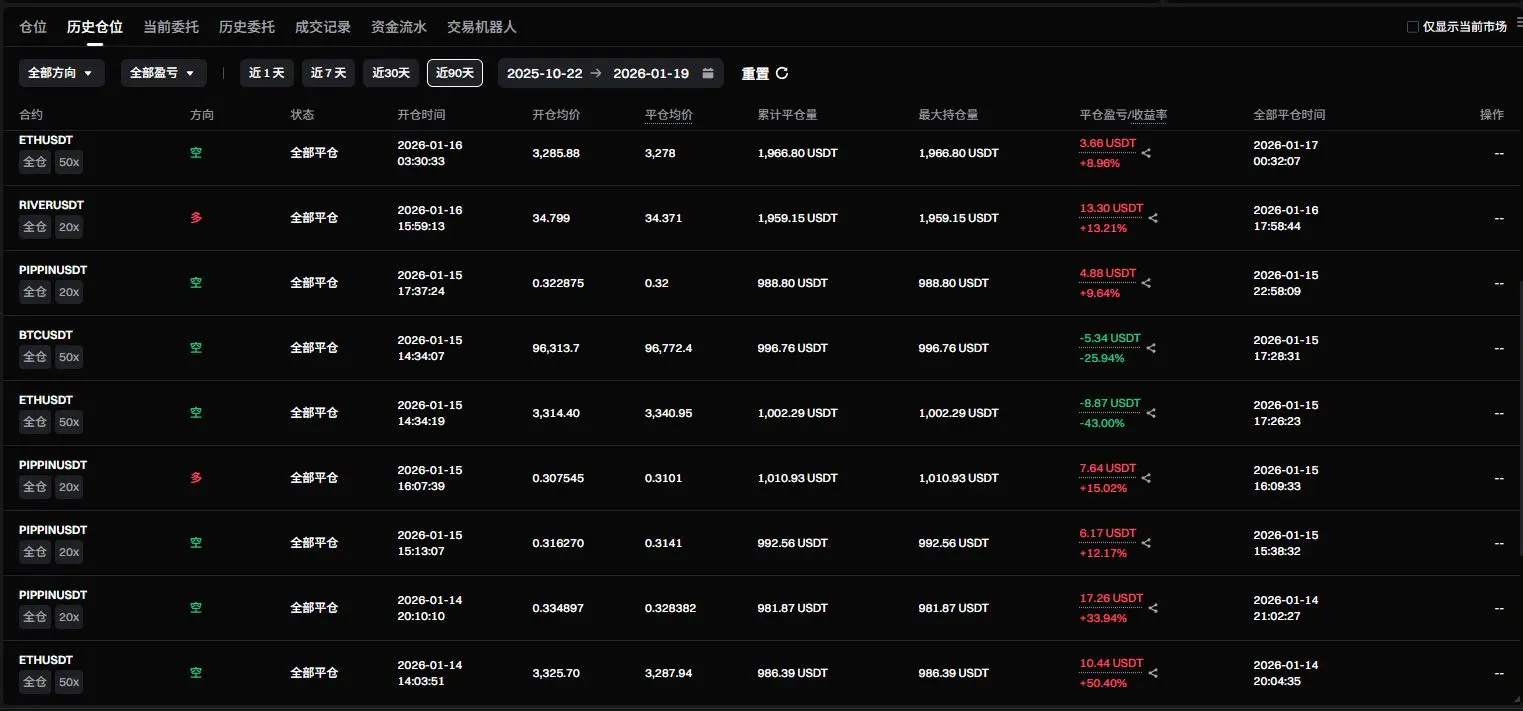Viewport: 1523px width, 711px height.
Task: Enable 仅显示当前市场 checkbox
Action: click(1412, 27)
